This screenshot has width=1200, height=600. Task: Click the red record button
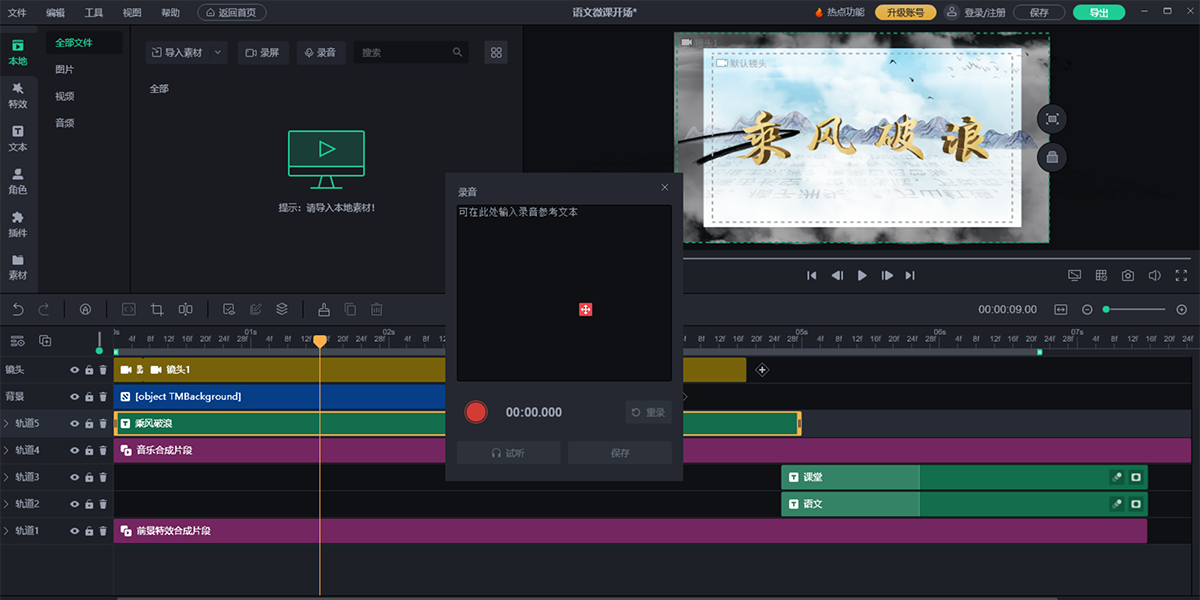click(476, 412)
